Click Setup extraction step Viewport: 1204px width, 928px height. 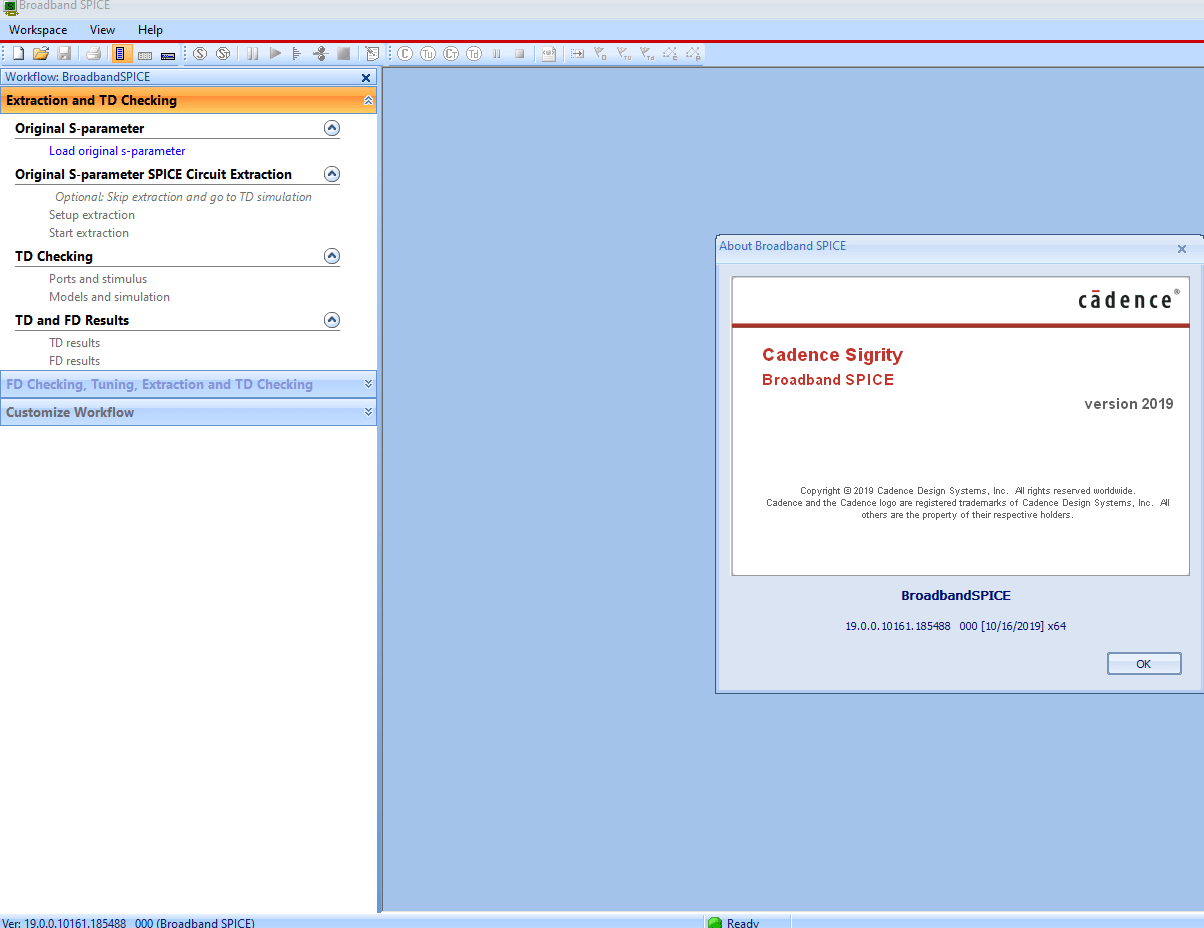pyautogui.click(x=92, y=215)
